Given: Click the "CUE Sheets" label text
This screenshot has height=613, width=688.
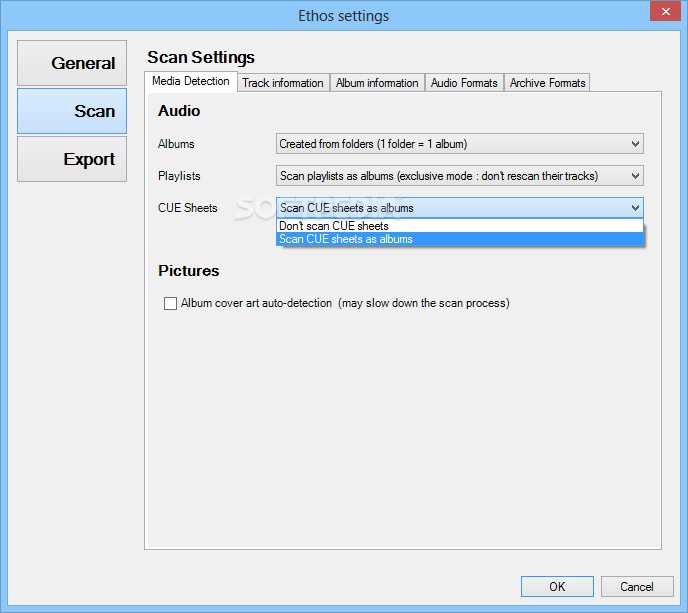Looking at the screenshot, I should tap(187, 208).
